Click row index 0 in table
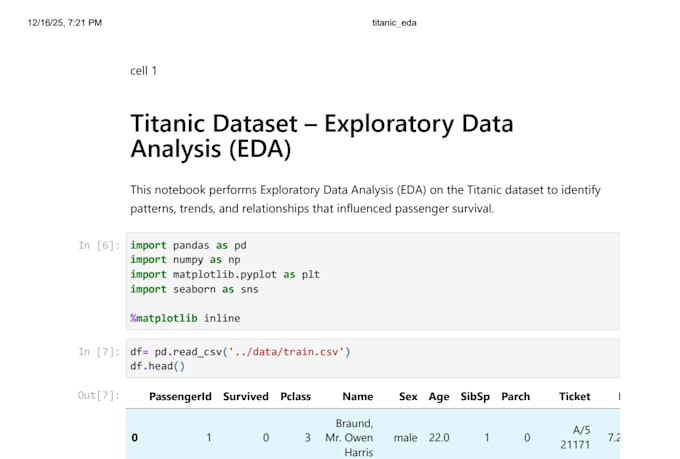The image size is (680, 459). 134,438
